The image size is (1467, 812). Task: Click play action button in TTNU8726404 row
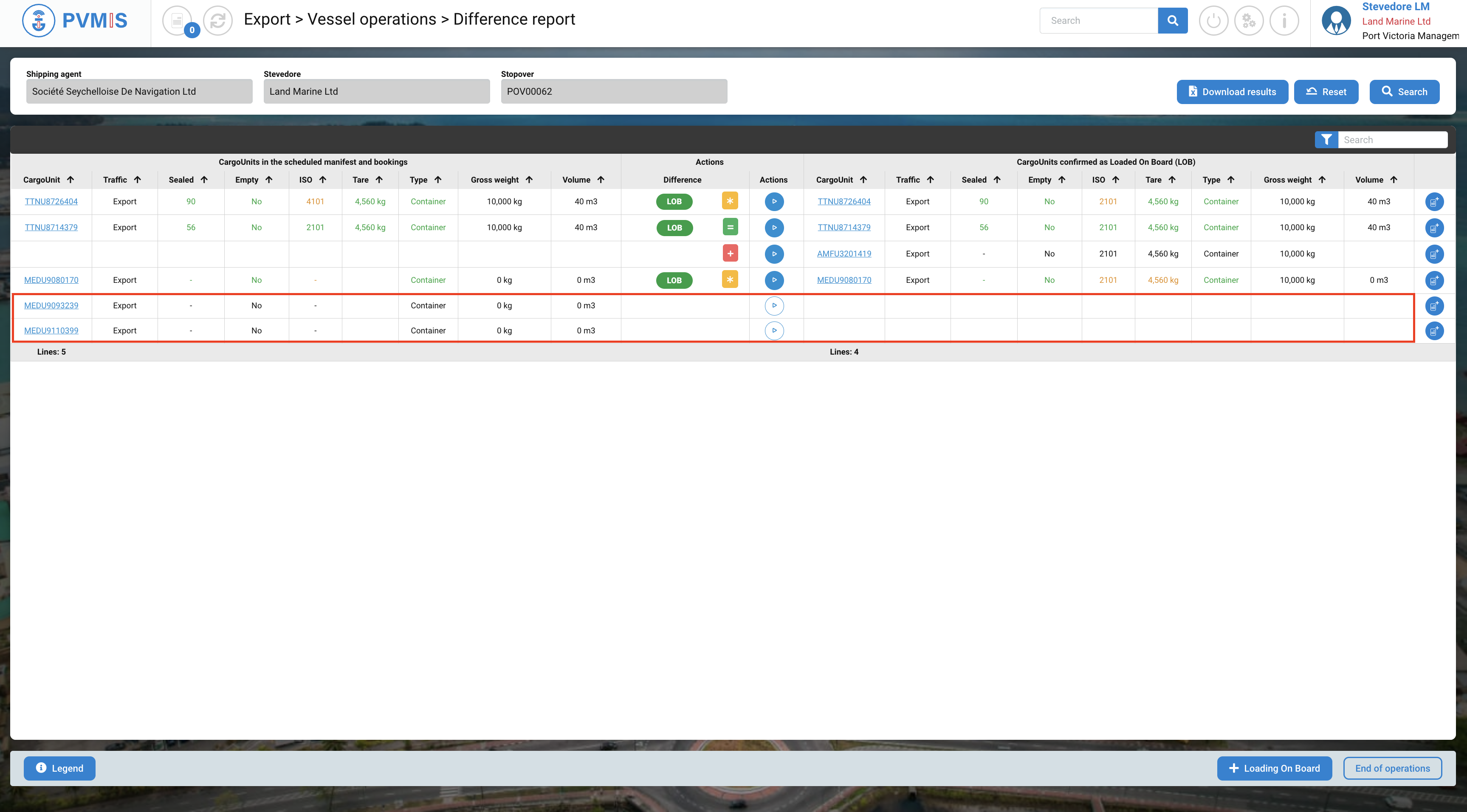point(774,202)
